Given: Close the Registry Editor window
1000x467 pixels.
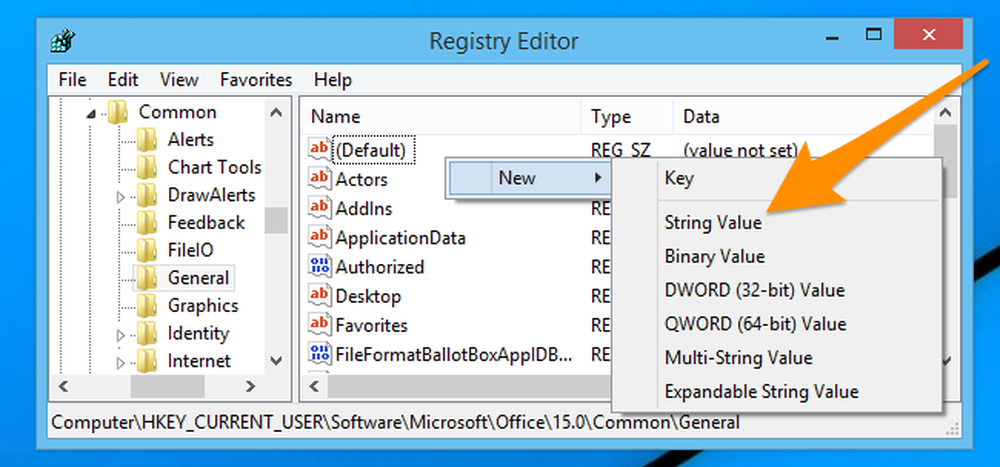Looking at the screenshot, I should pos(928,34).
